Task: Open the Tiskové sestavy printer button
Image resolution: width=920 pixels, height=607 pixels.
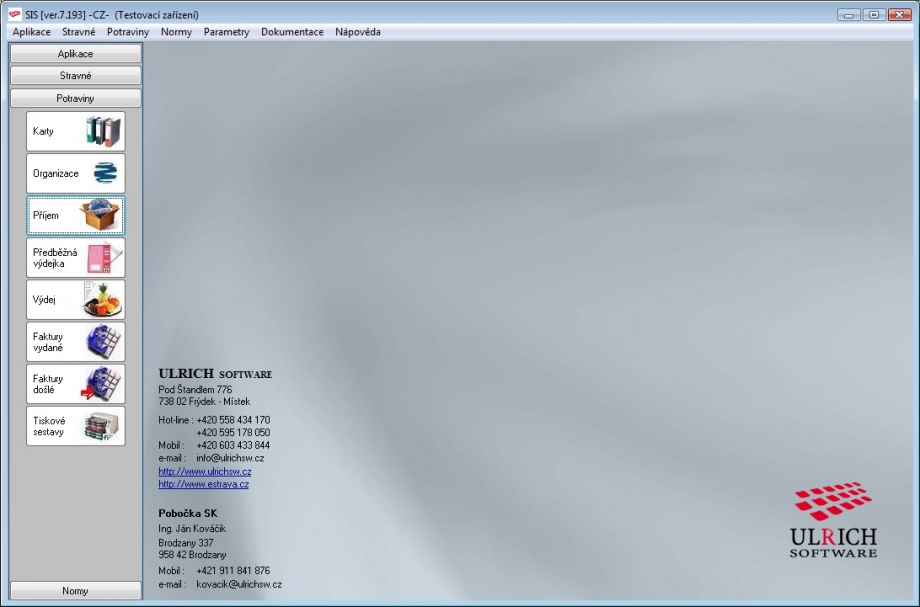Action: click(76, 426)
